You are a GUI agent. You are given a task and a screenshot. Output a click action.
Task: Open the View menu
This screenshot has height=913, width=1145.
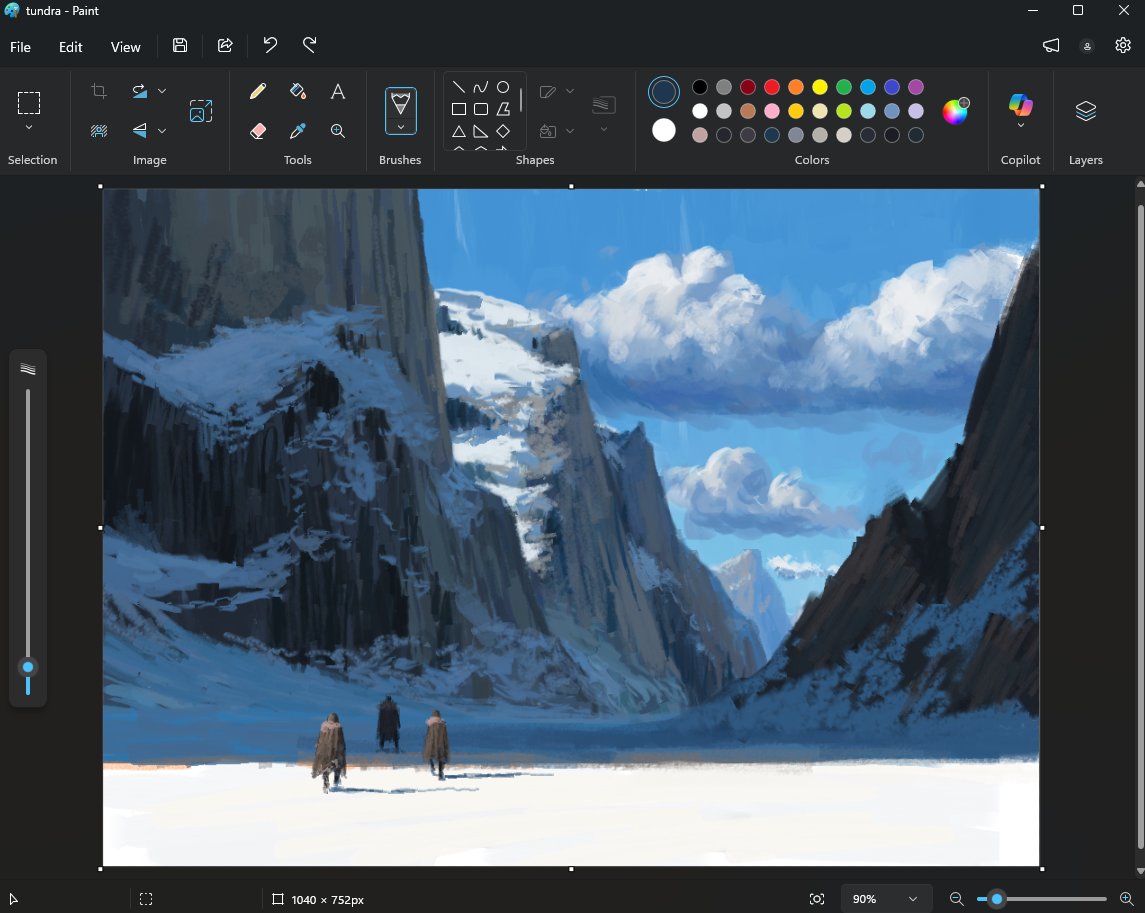(126, 47)
